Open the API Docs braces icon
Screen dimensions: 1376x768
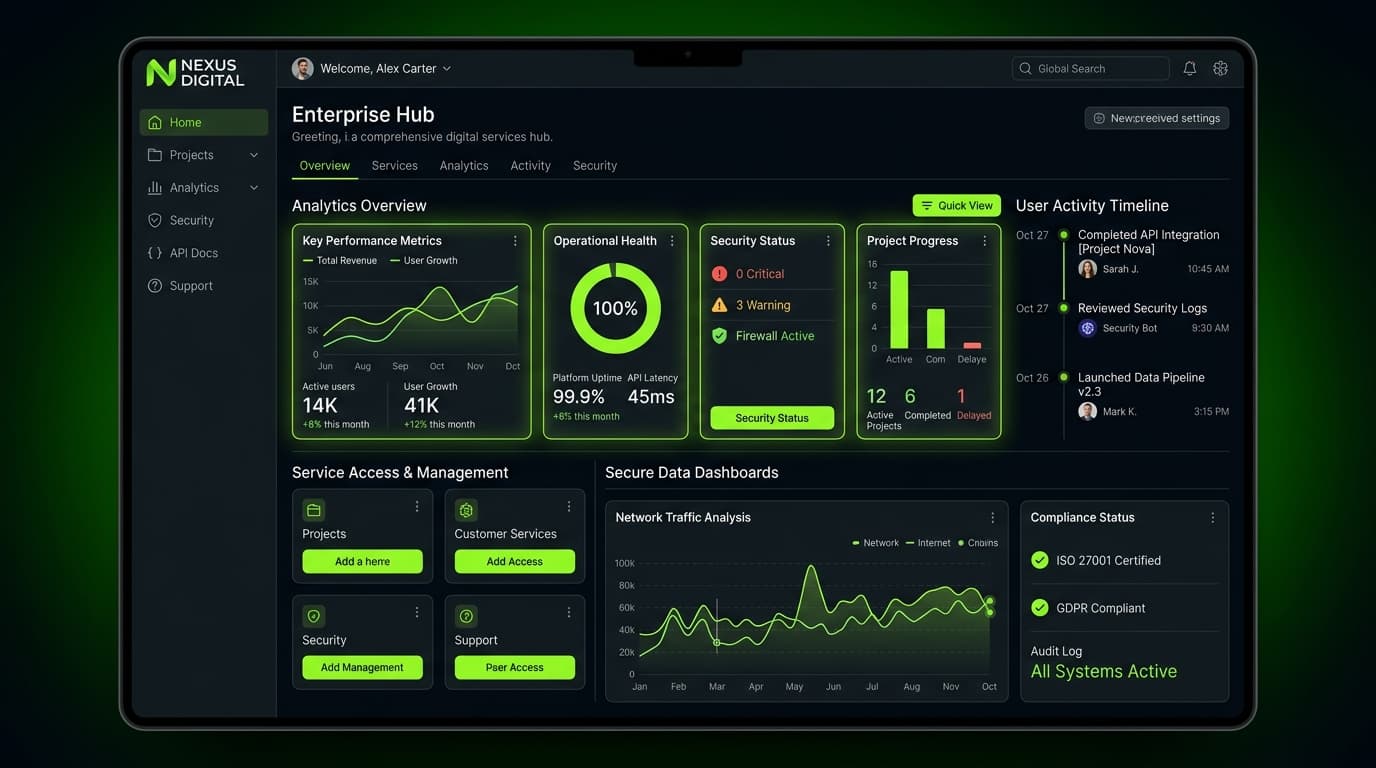tap(154, 253)
